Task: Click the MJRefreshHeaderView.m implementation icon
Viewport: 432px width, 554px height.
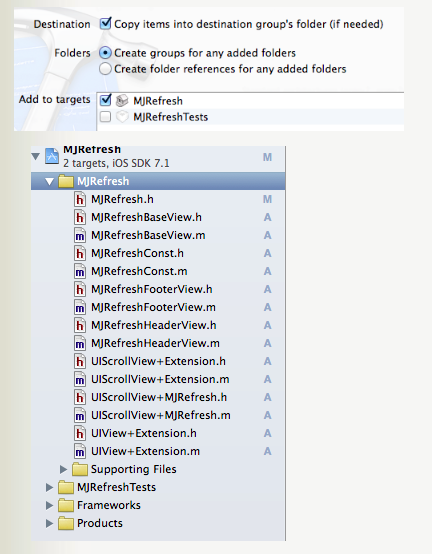Action: click(x=80, y=343)
